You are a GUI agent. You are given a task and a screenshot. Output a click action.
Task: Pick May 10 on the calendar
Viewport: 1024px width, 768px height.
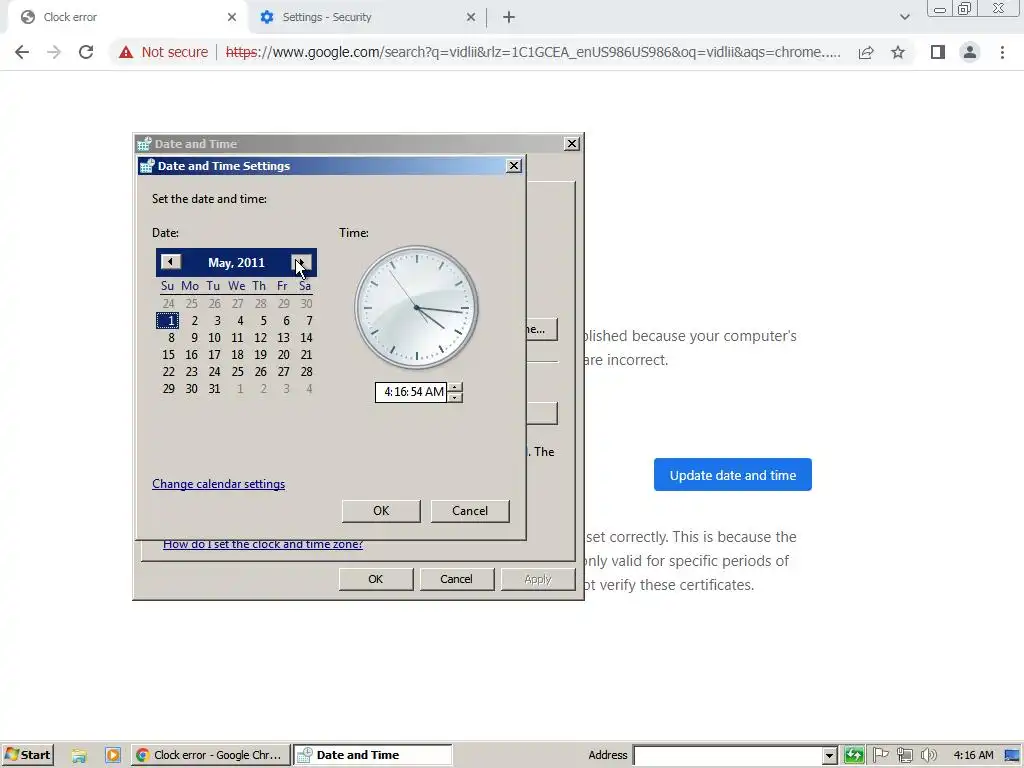point(214,338)
